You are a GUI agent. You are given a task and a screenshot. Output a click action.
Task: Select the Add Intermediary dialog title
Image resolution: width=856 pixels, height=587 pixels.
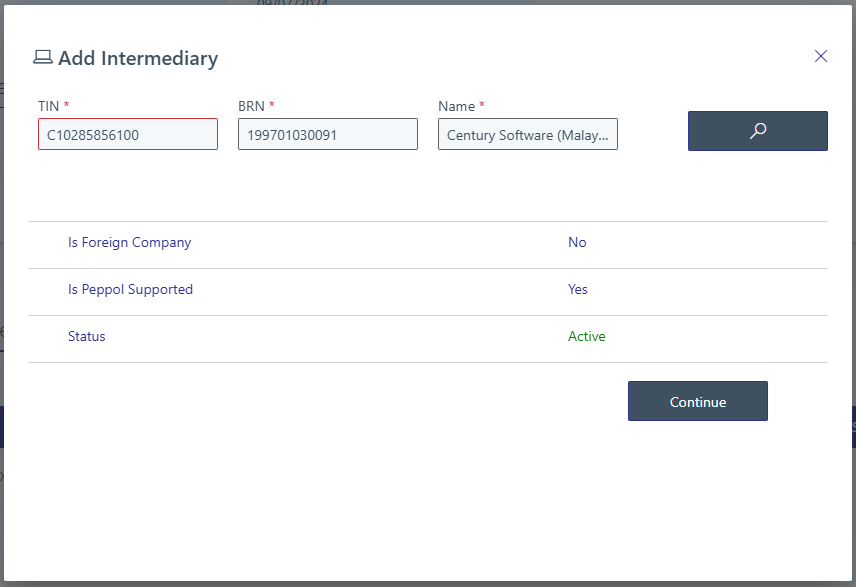(137, 59)
